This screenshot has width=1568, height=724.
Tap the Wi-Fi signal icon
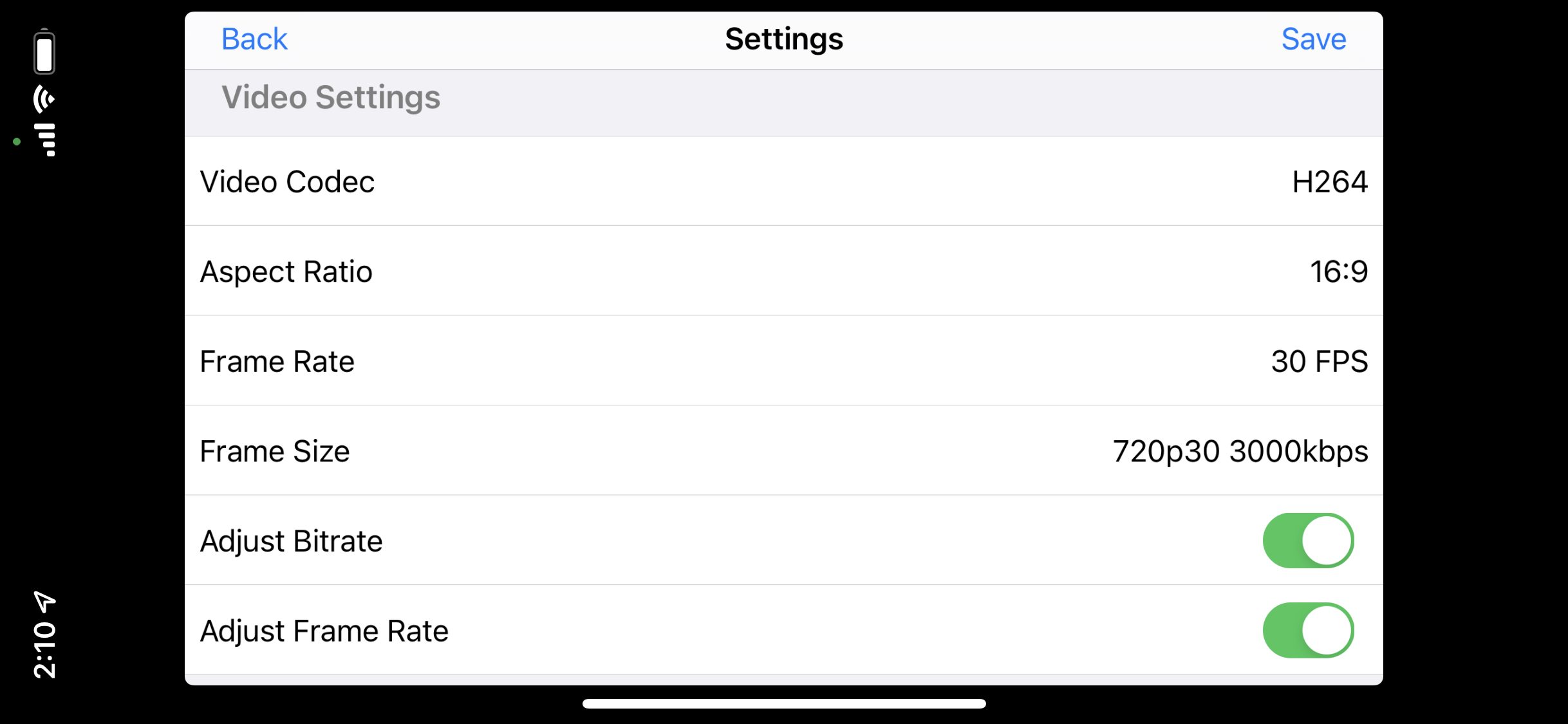pos(44,98)
